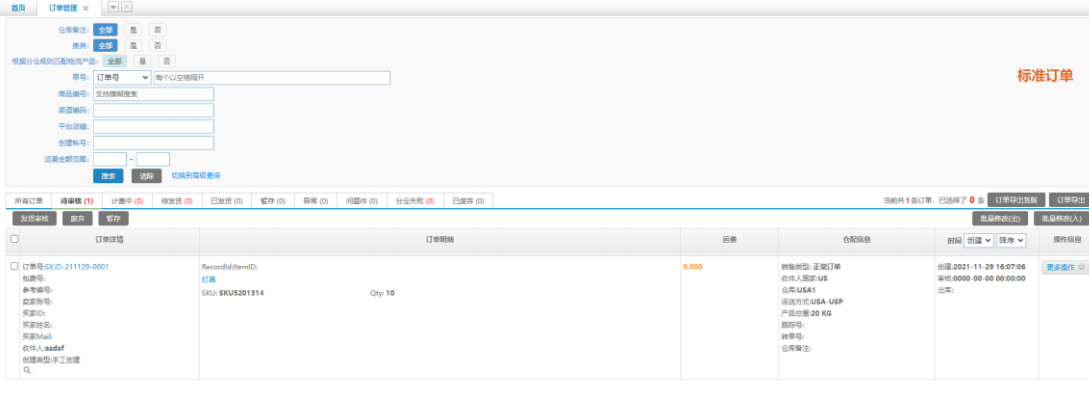Close the 订单管理 tab with its X icon
The image size is (1089, 403).
point(85,8)
